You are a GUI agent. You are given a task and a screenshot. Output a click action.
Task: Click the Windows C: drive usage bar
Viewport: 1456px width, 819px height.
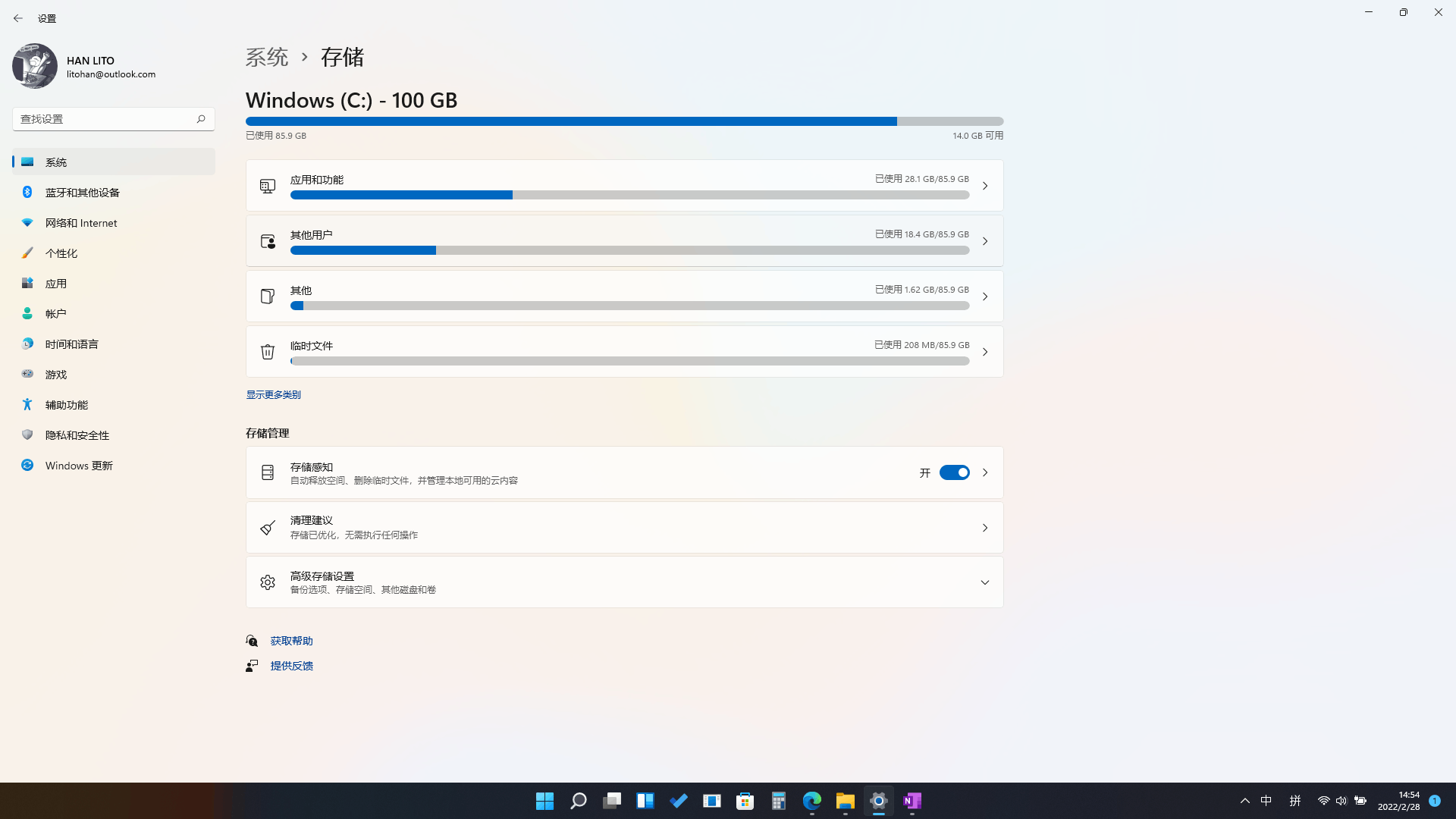(x=623, y=121)
